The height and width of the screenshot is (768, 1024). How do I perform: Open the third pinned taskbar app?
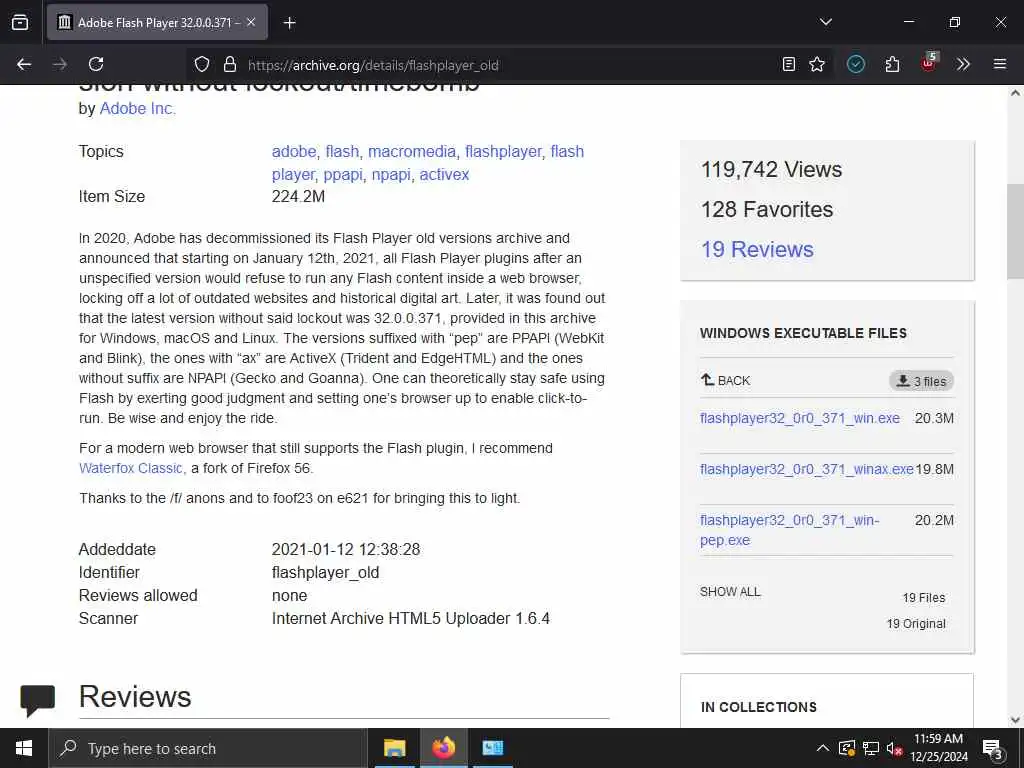click(492, 748)
